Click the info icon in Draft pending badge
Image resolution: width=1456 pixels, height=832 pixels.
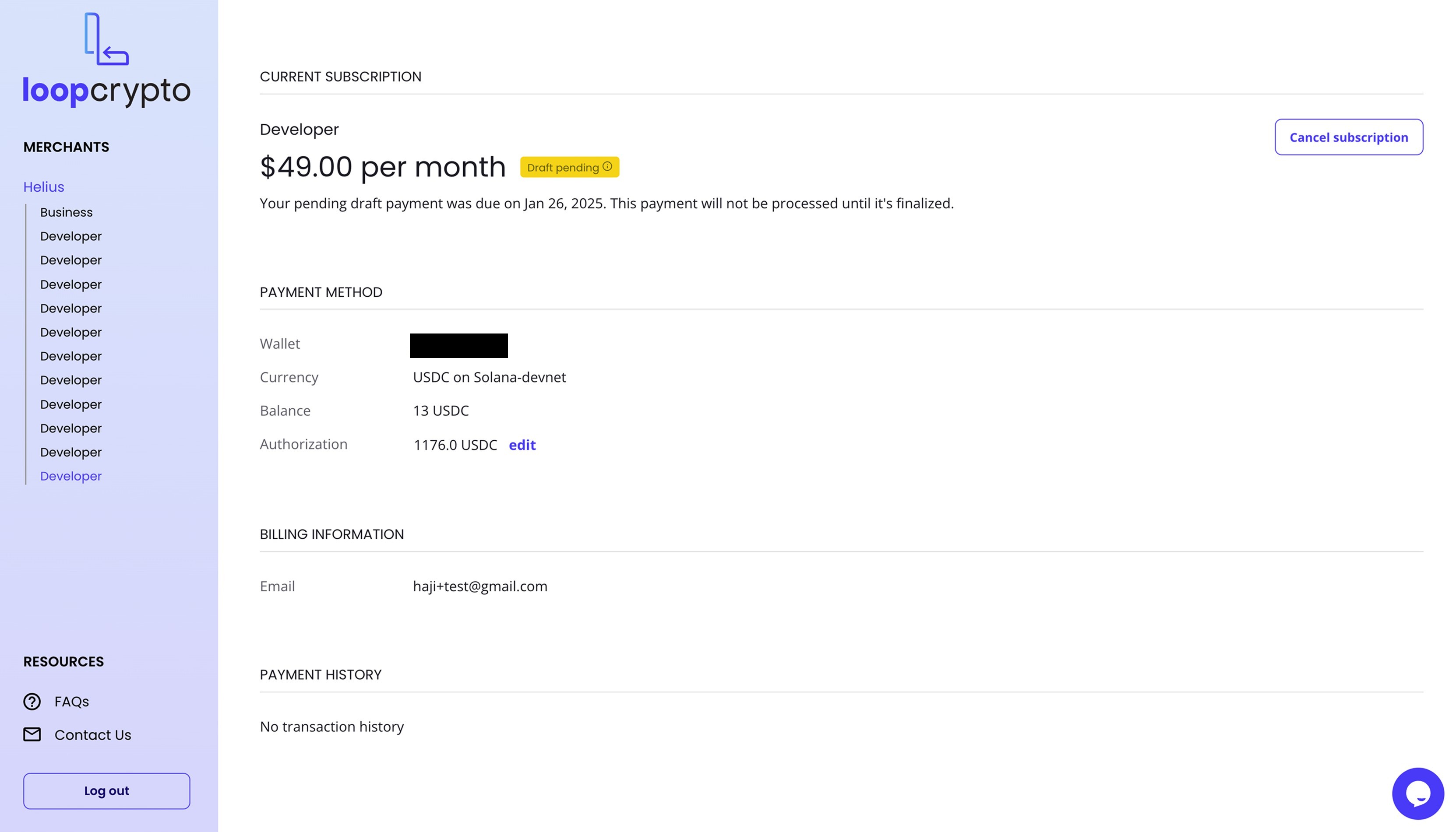click(x=607, y=167)
